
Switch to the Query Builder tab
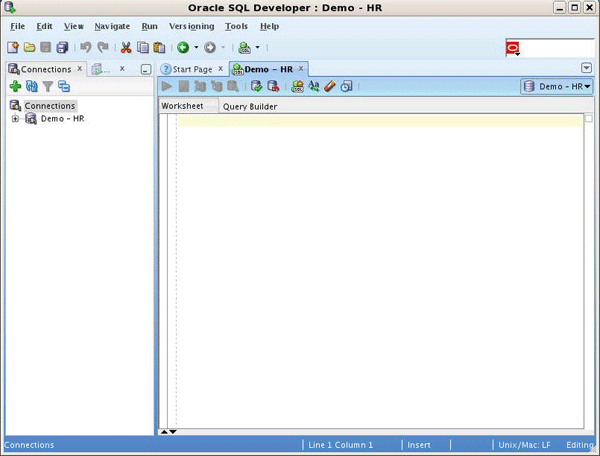coord(250,107)
